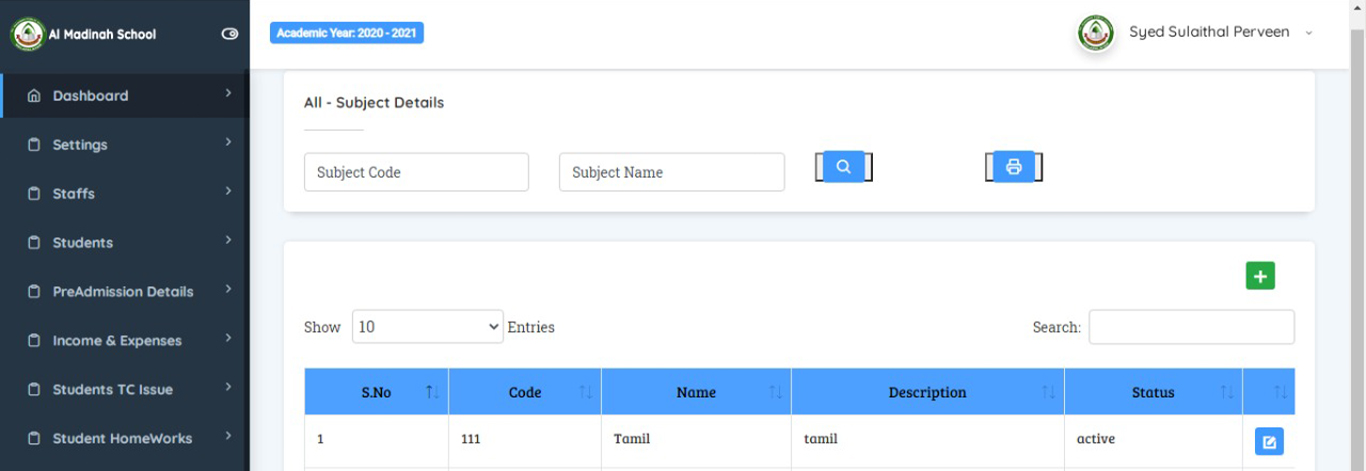Click the edit icon for Tamil row
The image size is (1366, 471).
[x=1269, y=441]
